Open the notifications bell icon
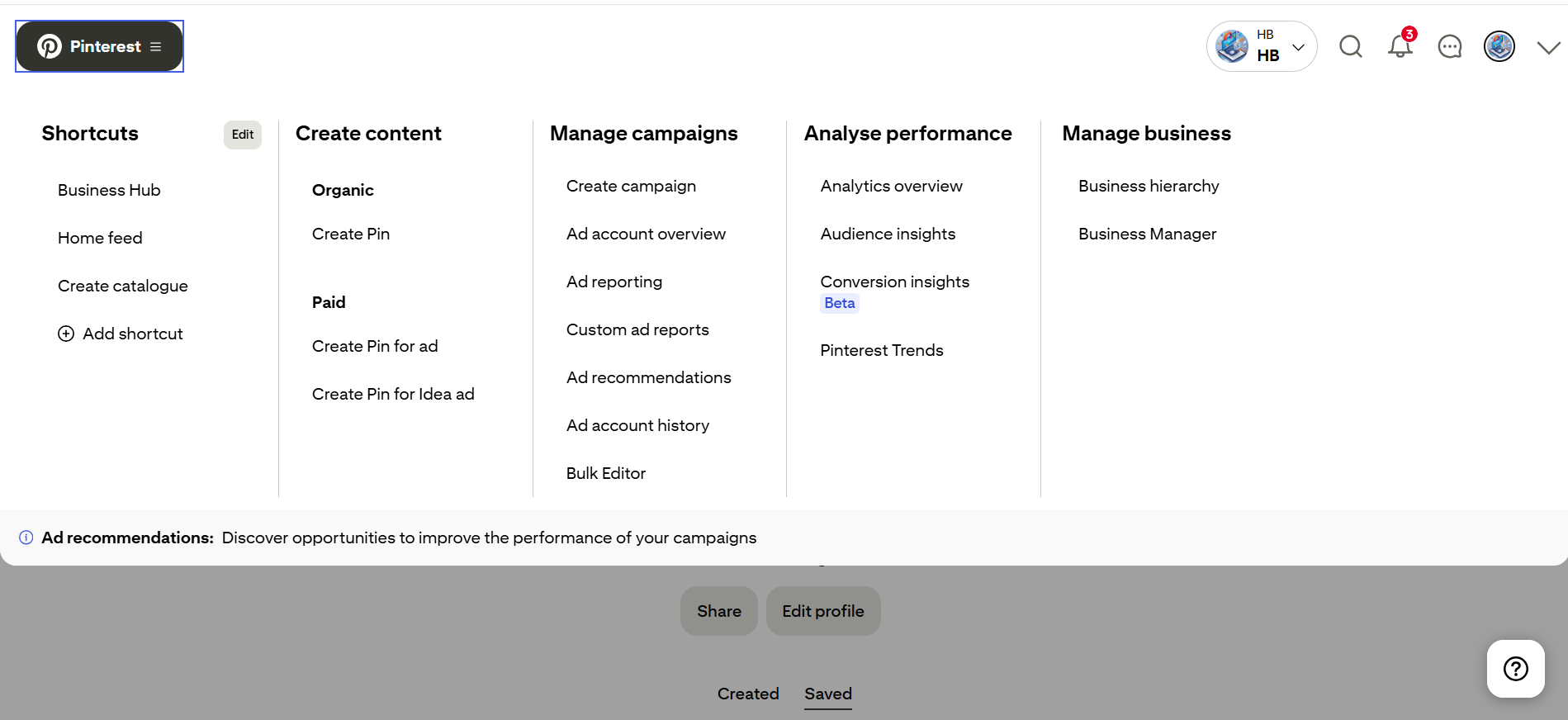 tap(1400, 45)
